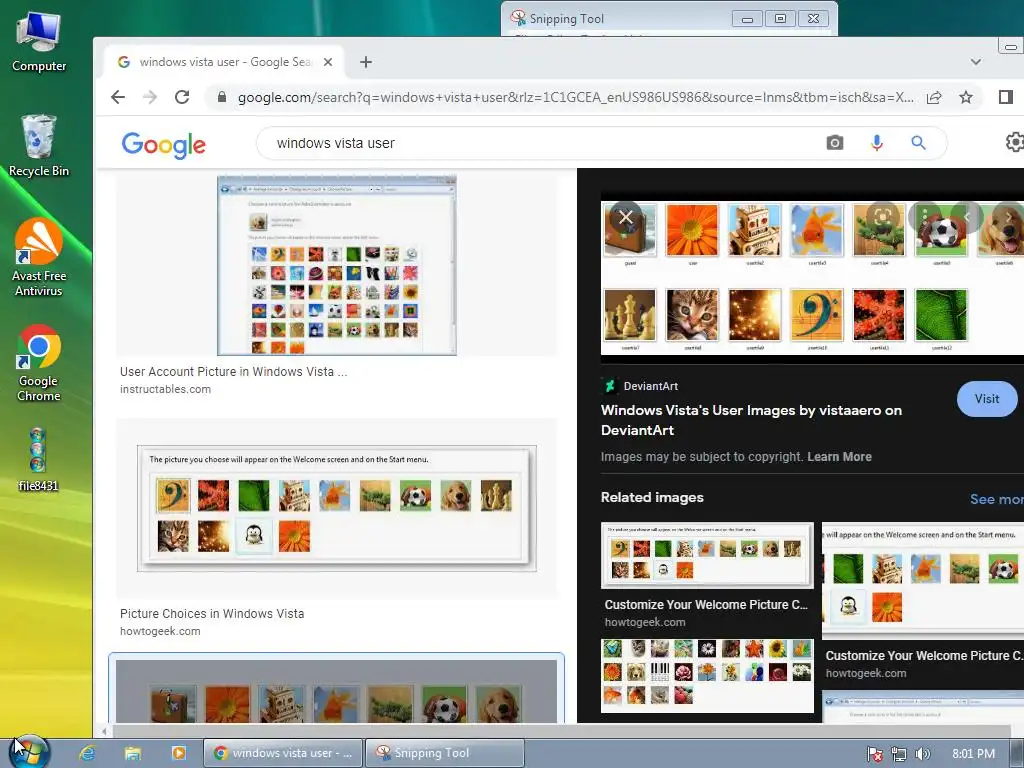Image resolution: width=1024 pixels, height=768 pixels.
Task: Switch to Snipping Tool taskbar button
Action: coord(445,753)
